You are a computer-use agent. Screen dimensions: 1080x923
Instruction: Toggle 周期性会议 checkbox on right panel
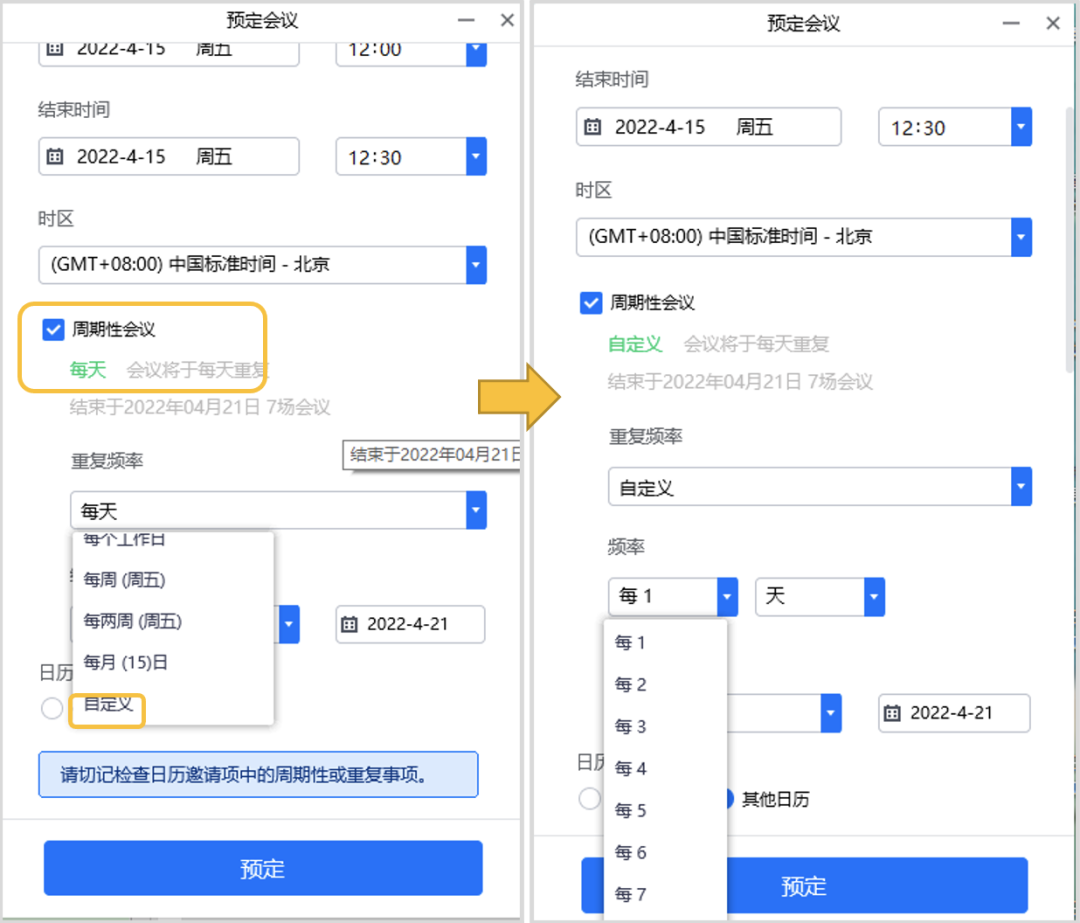click(590, 304)
